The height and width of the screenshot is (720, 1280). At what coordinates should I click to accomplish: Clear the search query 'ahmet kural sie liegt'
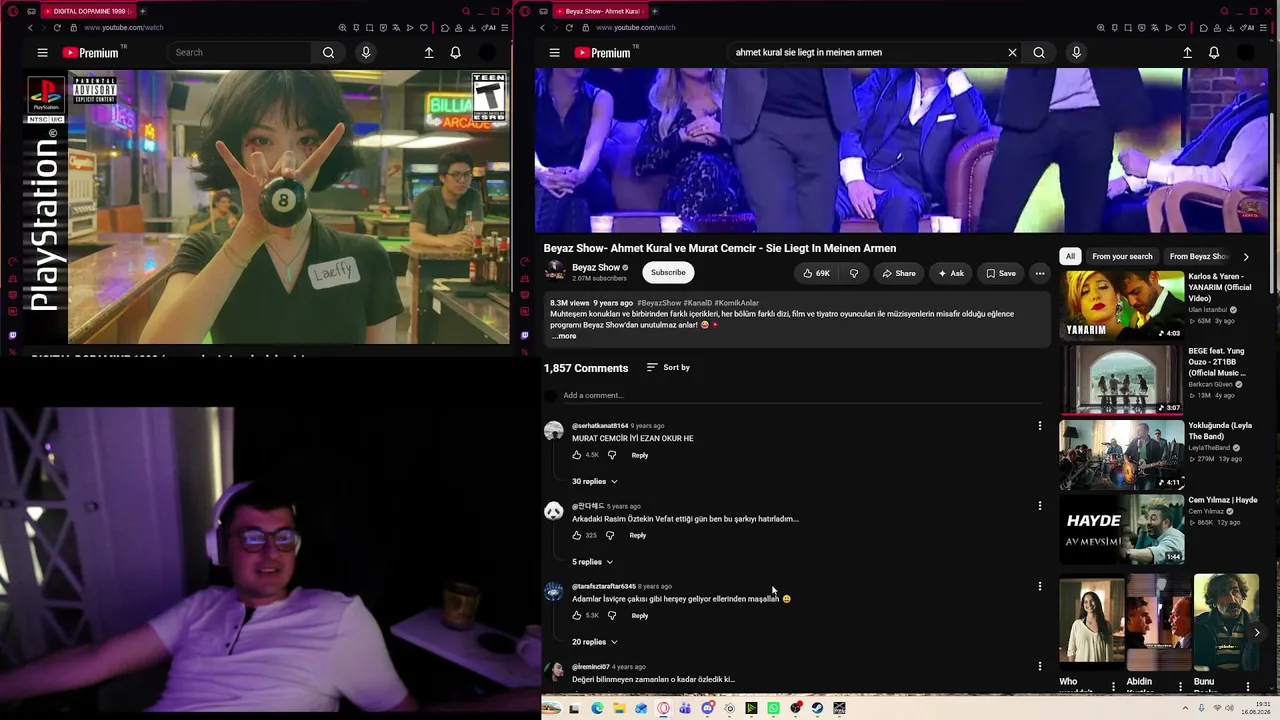1012,53
